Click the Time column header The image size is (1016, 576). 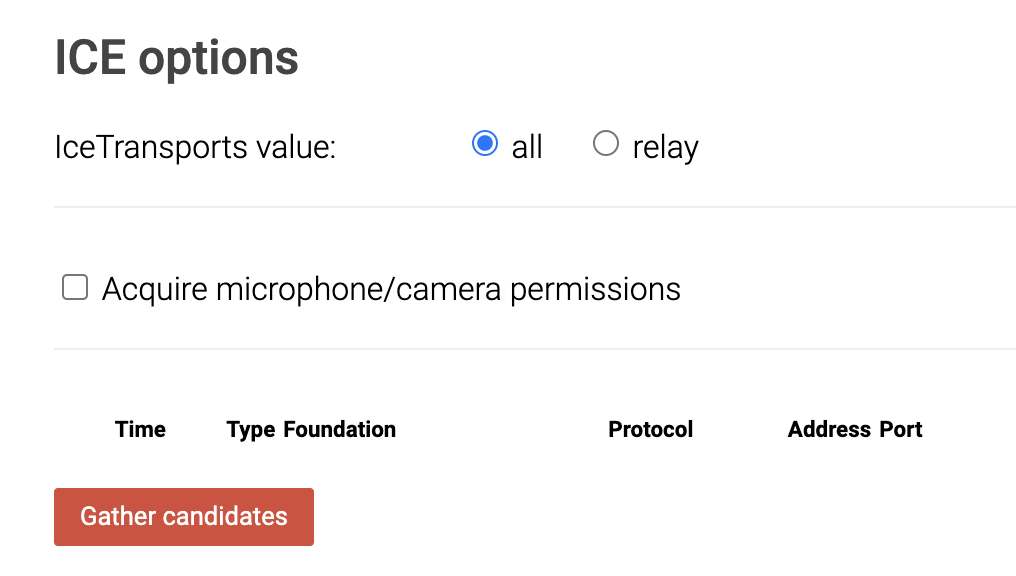tap(141, 430)
